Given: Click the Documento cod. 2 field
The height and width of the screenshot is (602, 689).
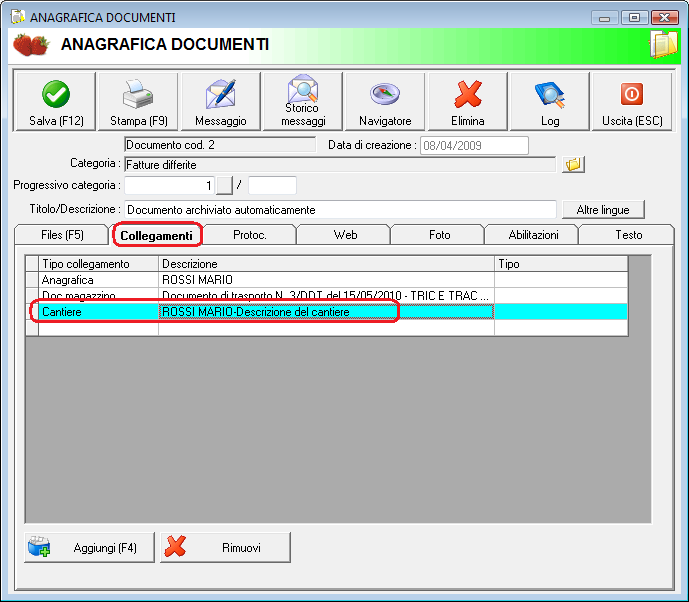Looking at the screenshot, I should 220,145.
